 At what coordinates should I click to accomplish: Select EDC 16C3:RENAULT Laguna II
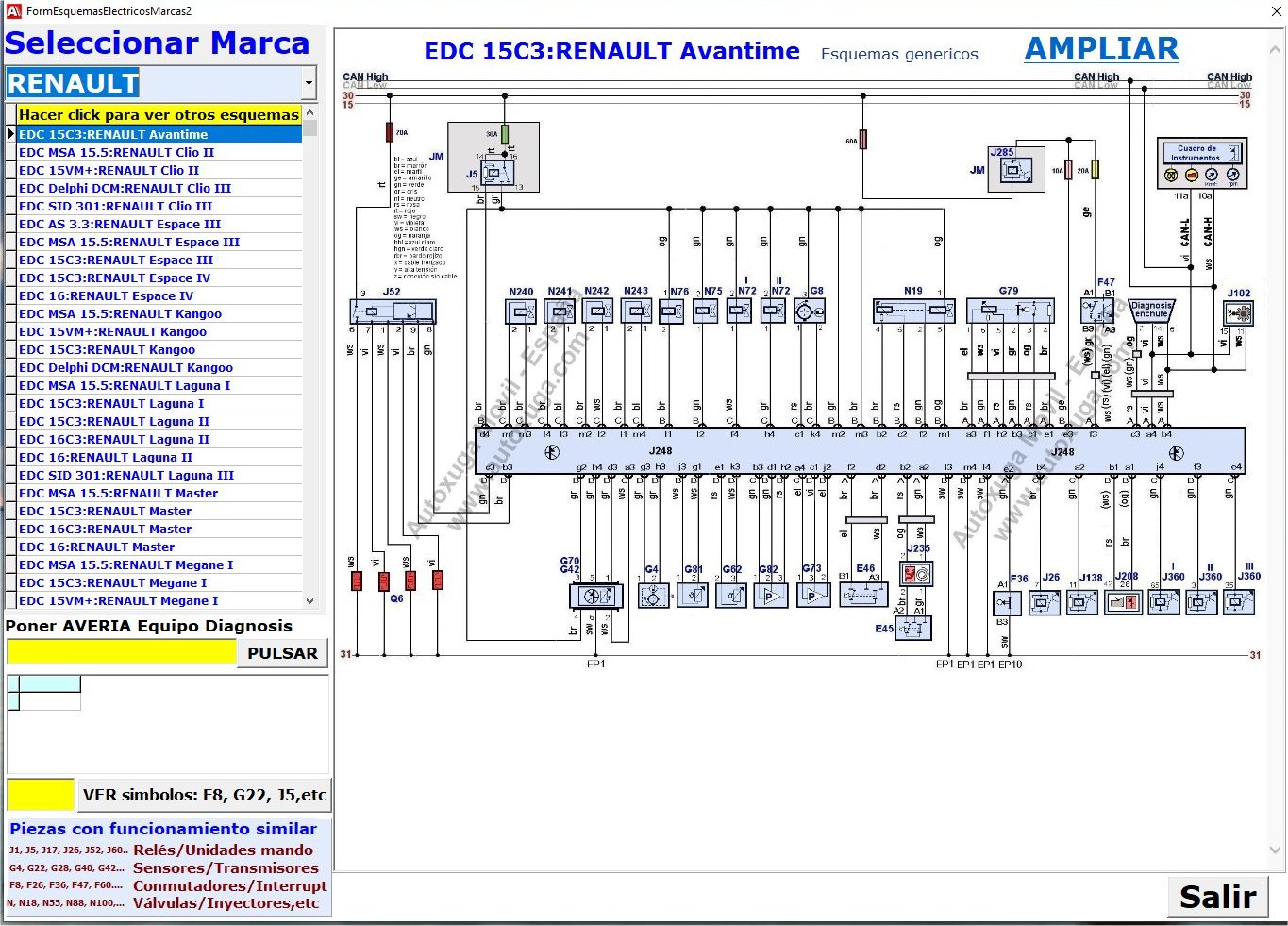(159, 439)
